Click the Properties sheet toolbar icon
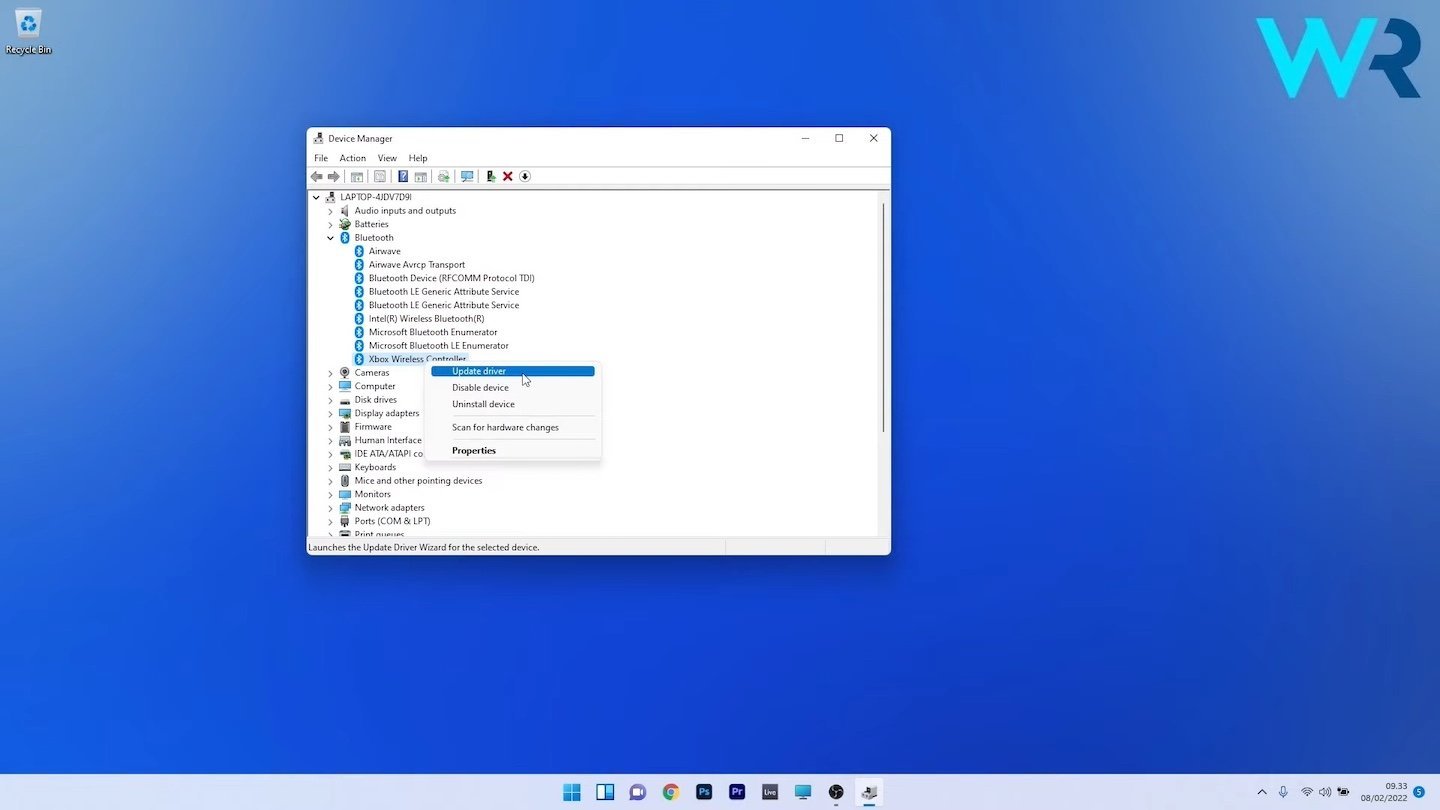Image resolution: width=1440 pixels, height=810 pixels. click(380, 176)
